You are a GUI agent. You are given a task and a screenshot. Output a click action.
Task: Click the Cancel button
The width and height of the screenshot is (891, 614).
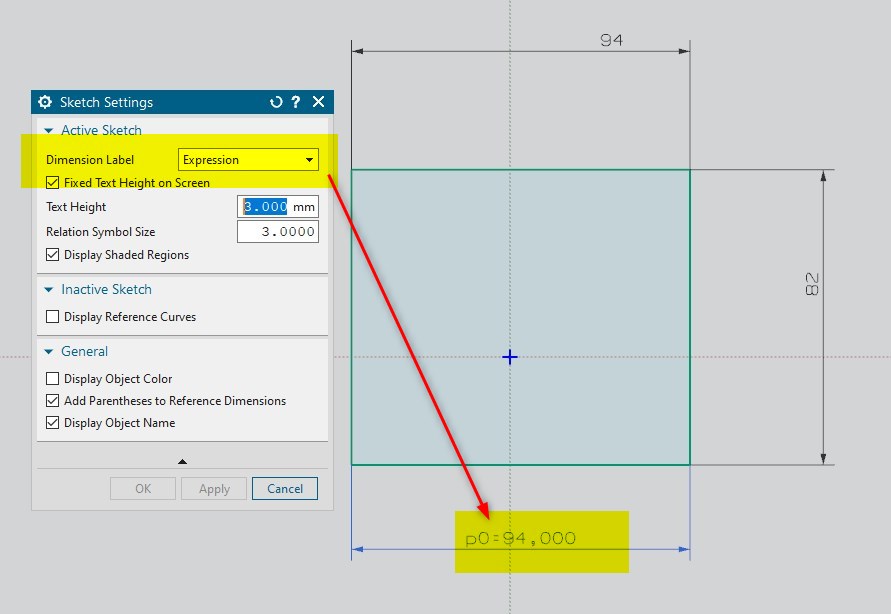click(x=285, y=488)
